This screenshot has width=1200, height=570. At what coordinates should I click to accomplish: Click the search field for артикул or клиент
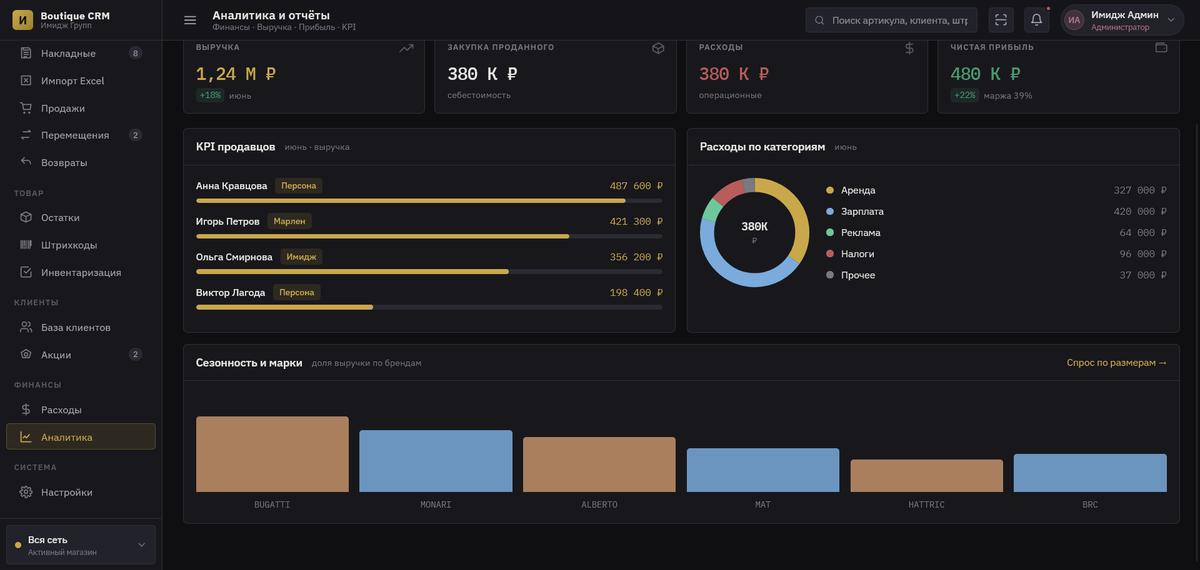point(891,20)
